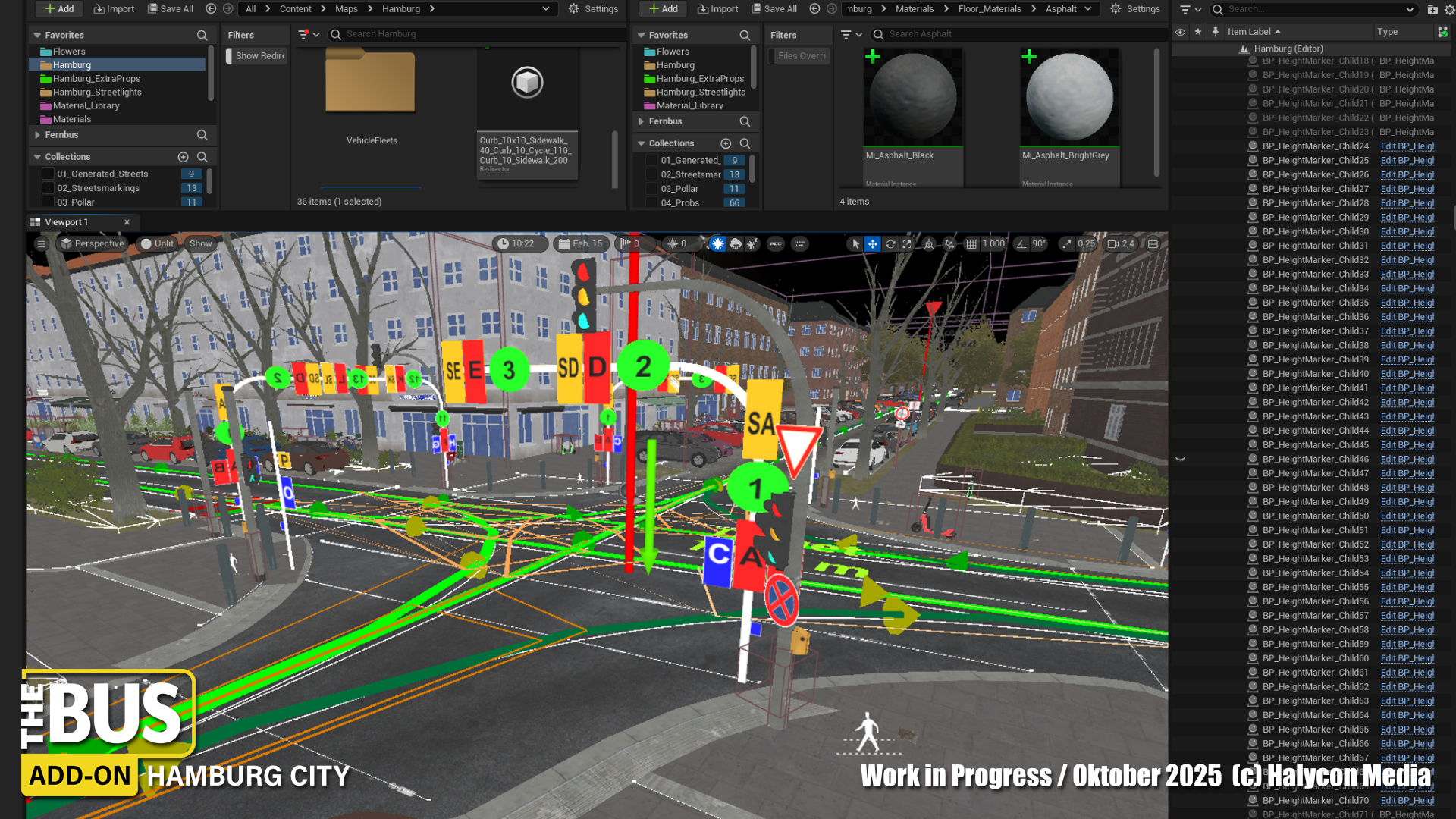Open viewport layout options icon

point(1153,244)
